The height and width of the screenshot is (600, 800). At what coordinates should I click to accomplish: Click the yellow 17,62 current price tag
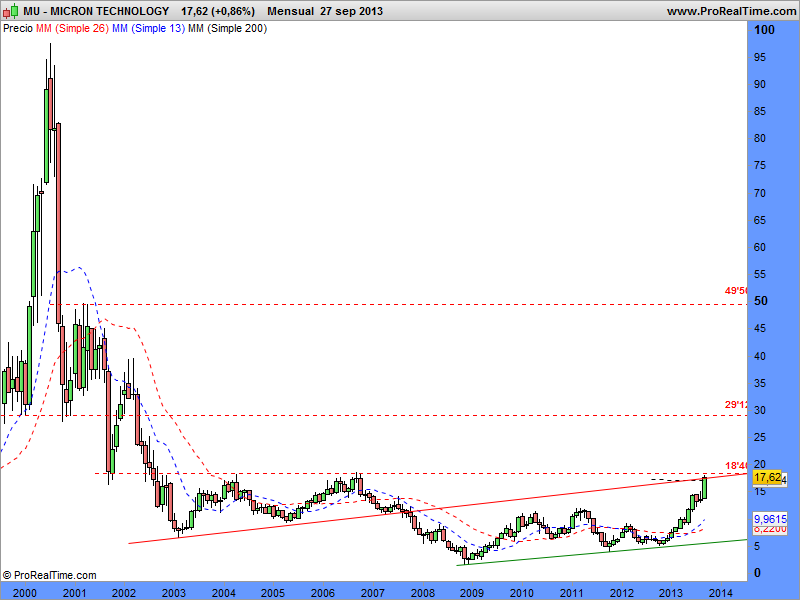767,478
